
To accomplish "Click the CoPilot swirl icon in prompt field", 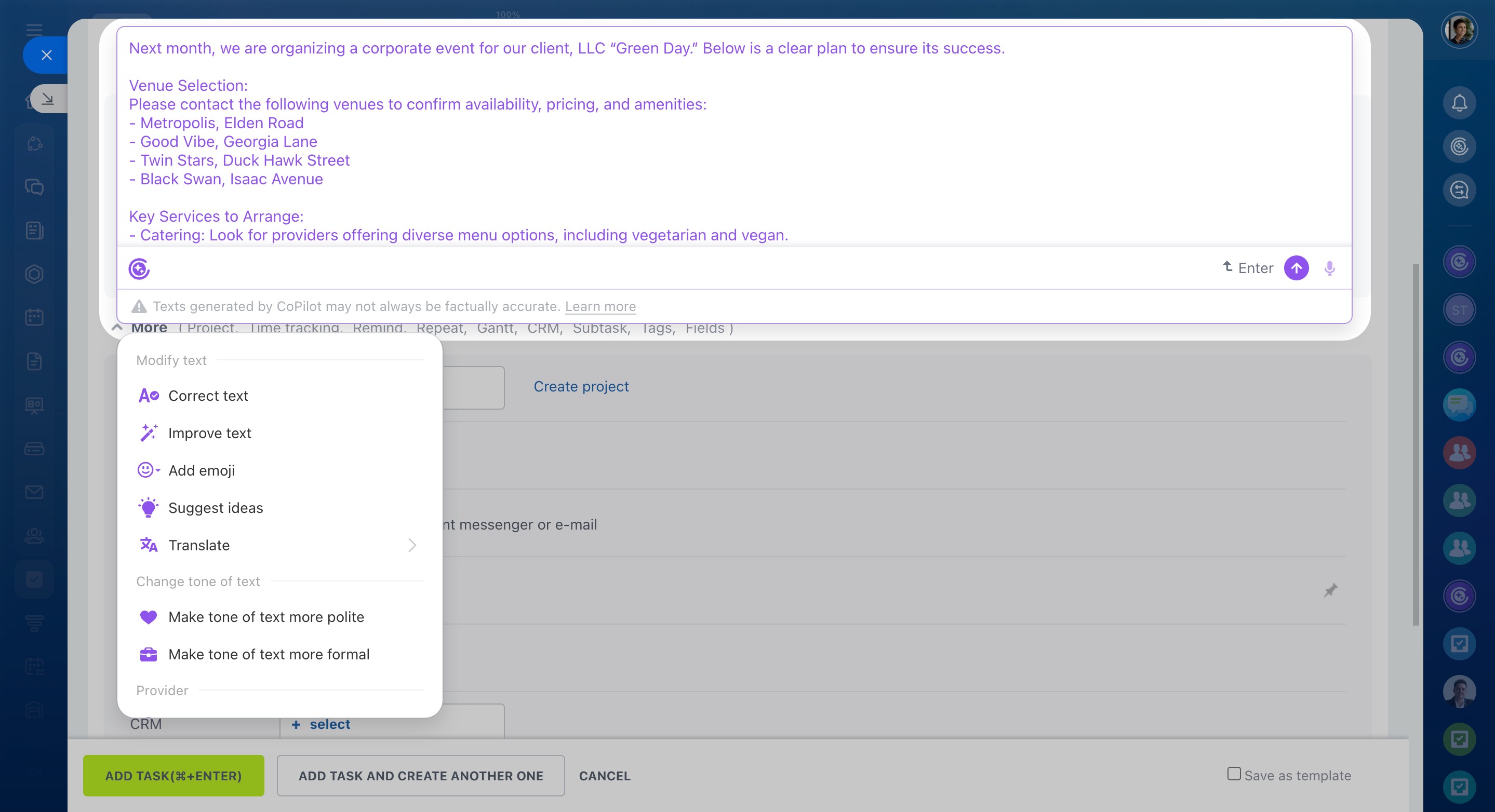I will [x=139, y=268].
